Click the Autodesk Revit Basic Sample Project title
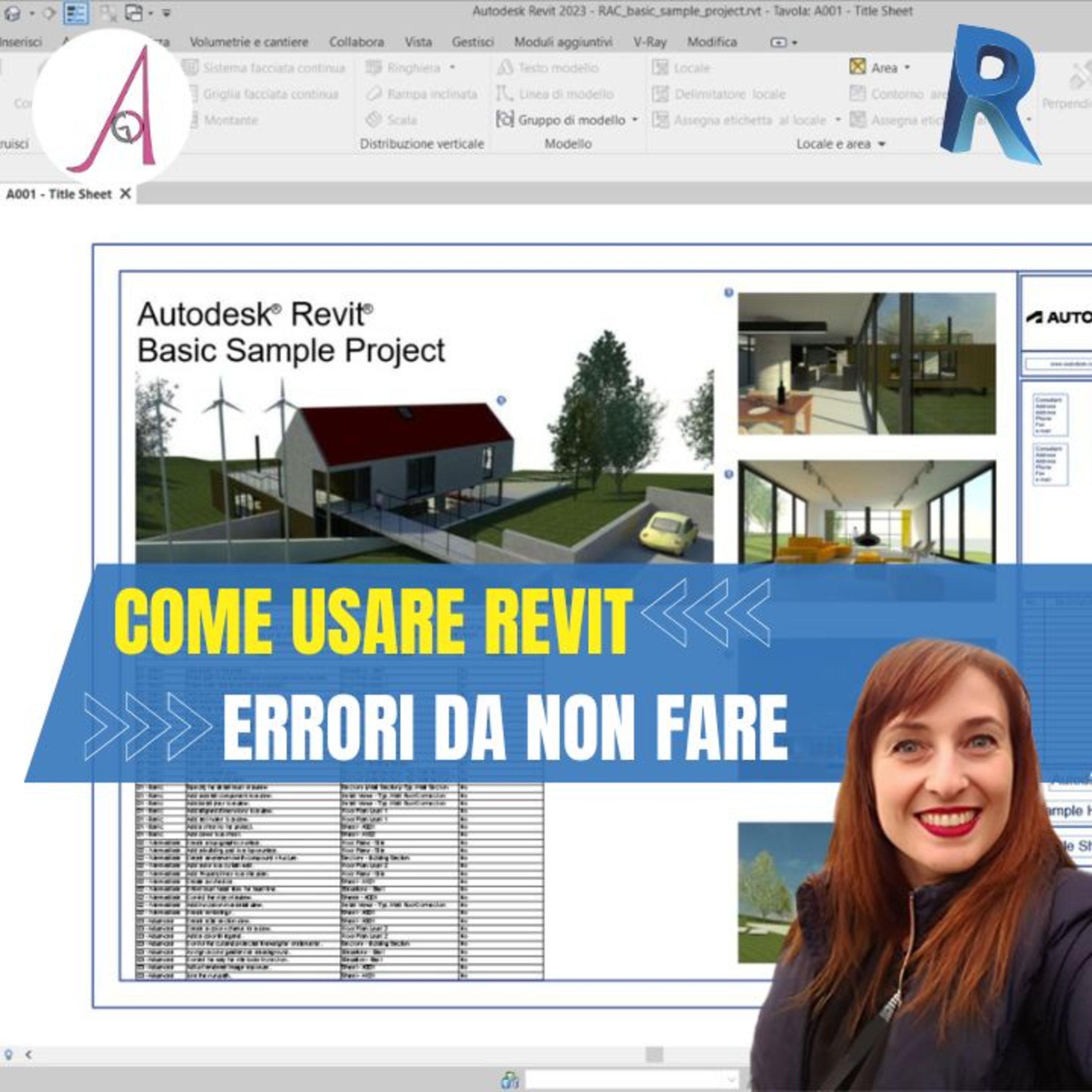 pyautogui.click(x=291, y=332)
